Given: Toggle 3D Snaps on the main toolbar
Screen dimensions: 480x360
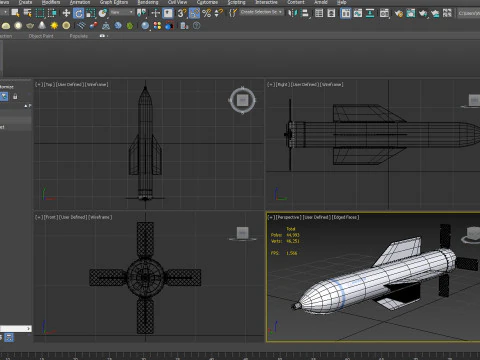Looking at the screenshot, I should 182,13.
